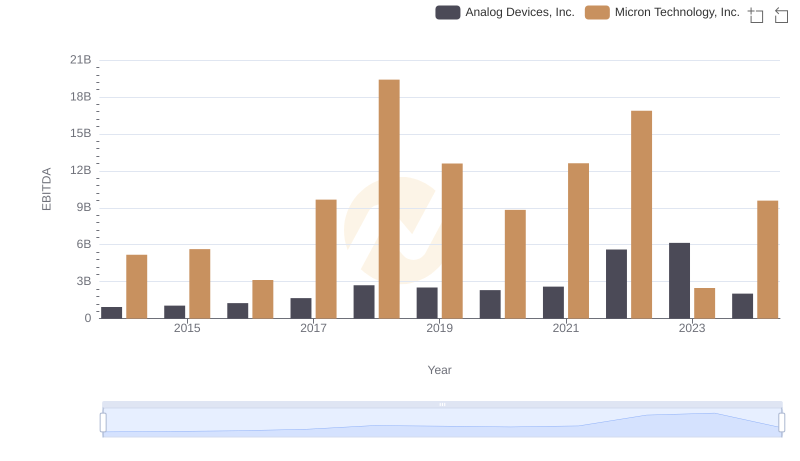The height and width of the screenshot is (461, 800).
Task: Click the 21B y-axis label
Action: 81,60
